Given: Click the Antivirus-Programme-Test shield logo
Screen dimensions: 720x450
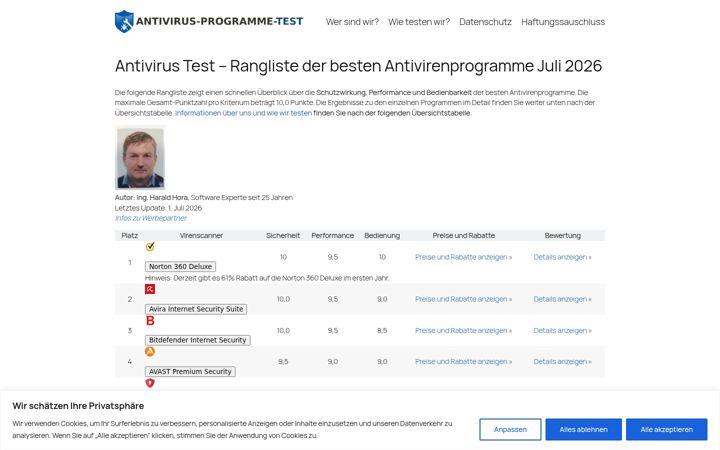Looking at the screenshot, I should pyautogui.click(x=124, y=21).
